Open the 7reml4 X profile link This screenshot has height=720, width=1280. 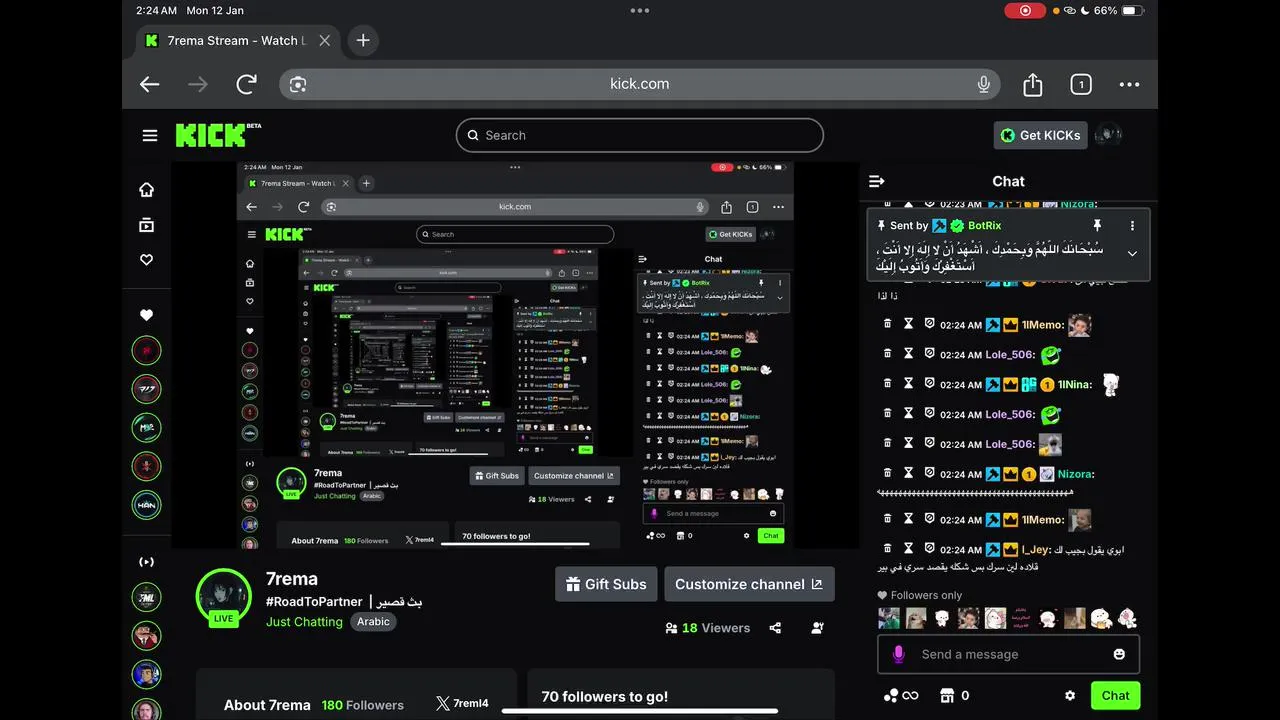point(462,703)
